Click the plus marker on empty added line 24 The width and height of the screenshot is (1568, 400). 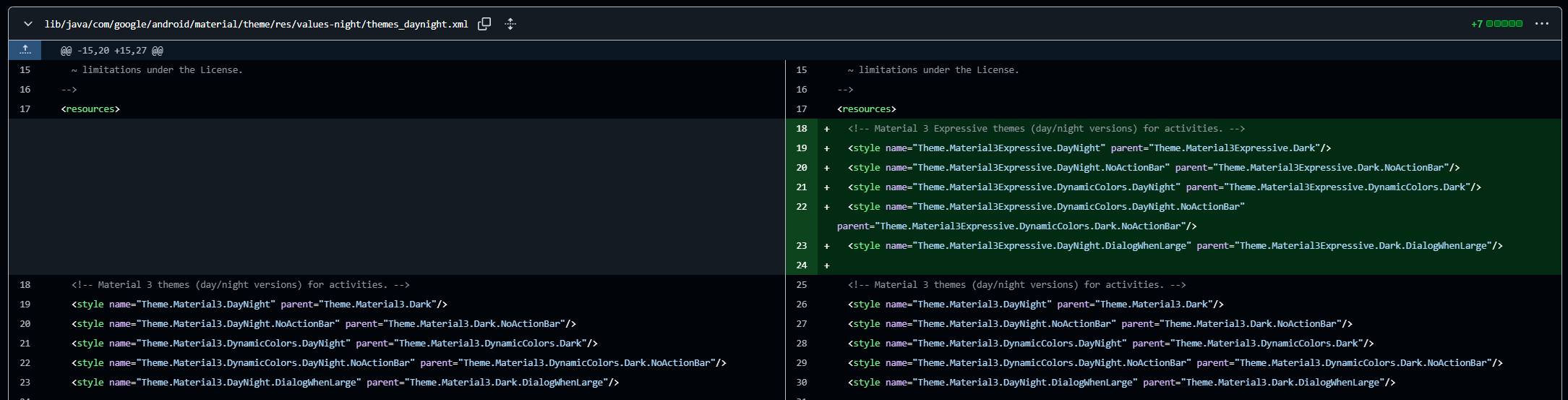pyautogui.click(x=827, y=265)
